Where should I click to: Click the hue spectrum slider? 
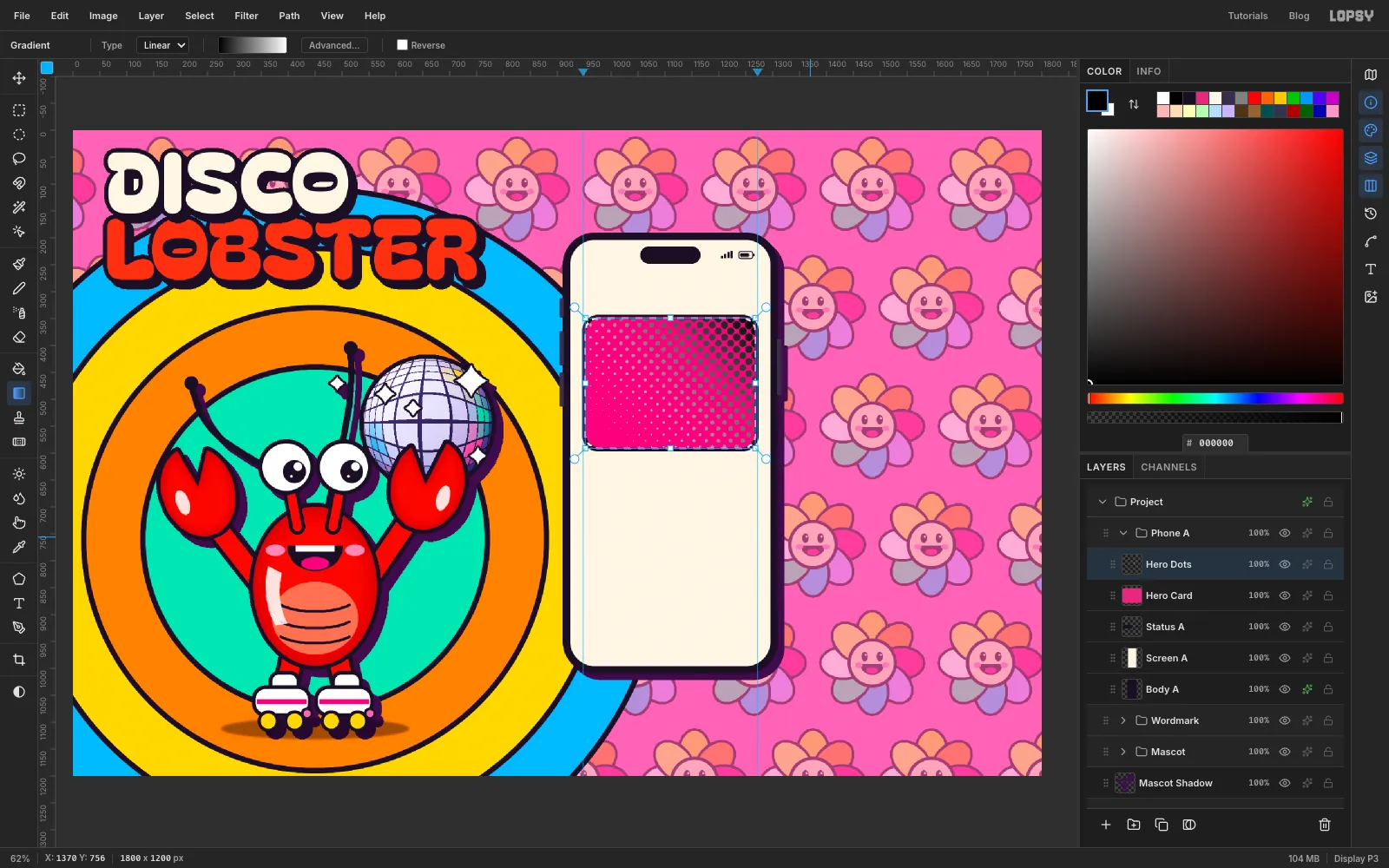[x=1215, y=398]
